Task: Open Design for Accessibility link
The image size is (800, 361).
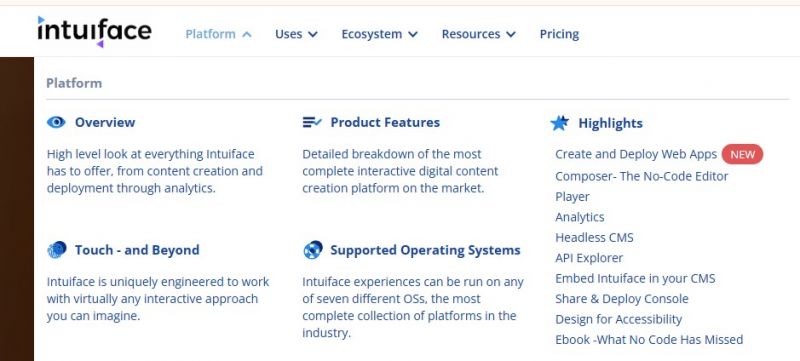Action: pyautogui.click(x=618, y=319)
